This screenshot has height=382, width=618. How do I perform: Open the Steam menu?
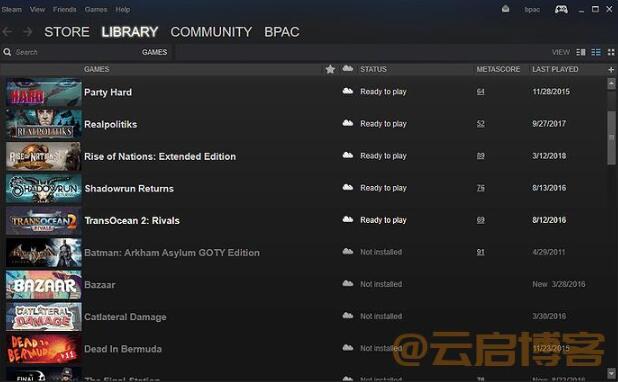[11, 9]
